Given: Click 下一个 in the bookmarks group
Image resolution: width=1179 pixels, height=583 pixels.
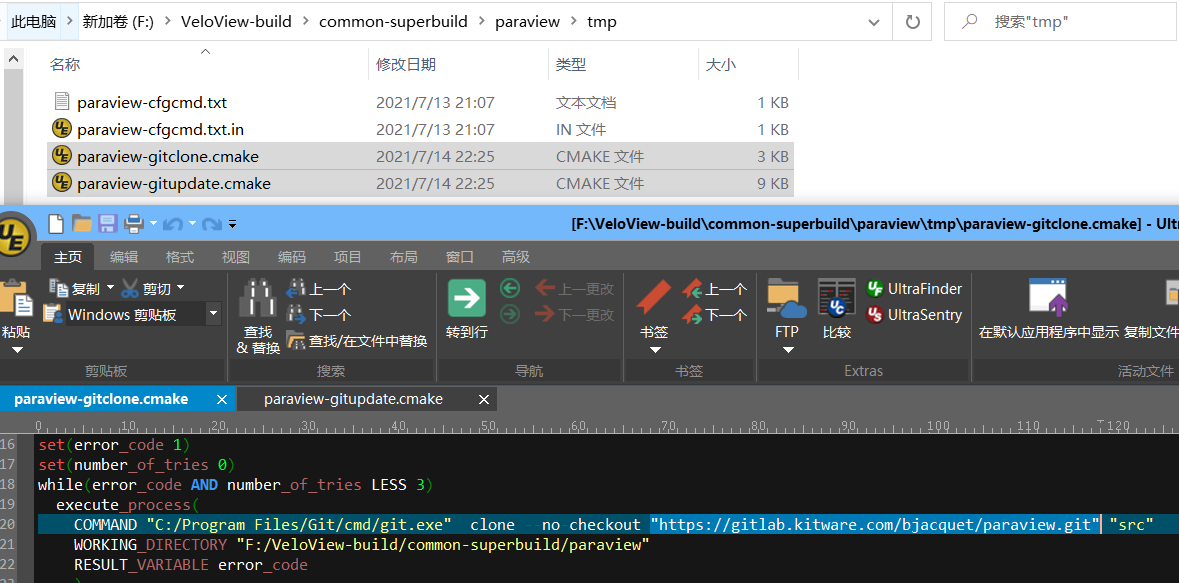Looking at the screenshot, I should point(714,314).
